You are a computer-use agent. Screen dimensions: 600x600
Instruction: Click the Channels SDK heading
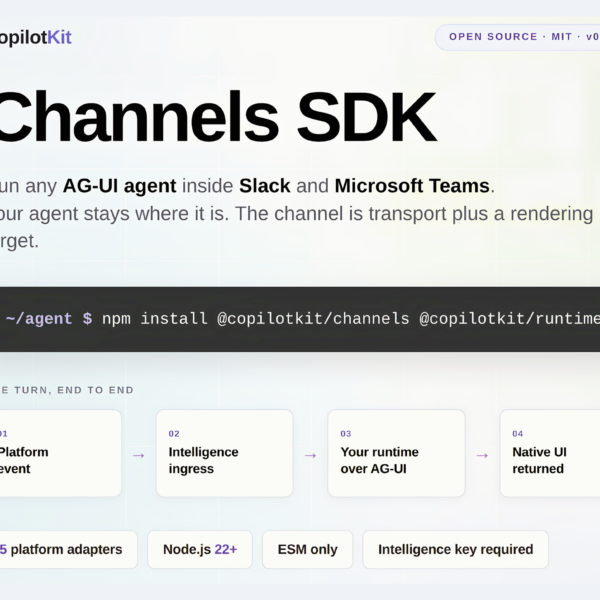[x=217, y=117]
